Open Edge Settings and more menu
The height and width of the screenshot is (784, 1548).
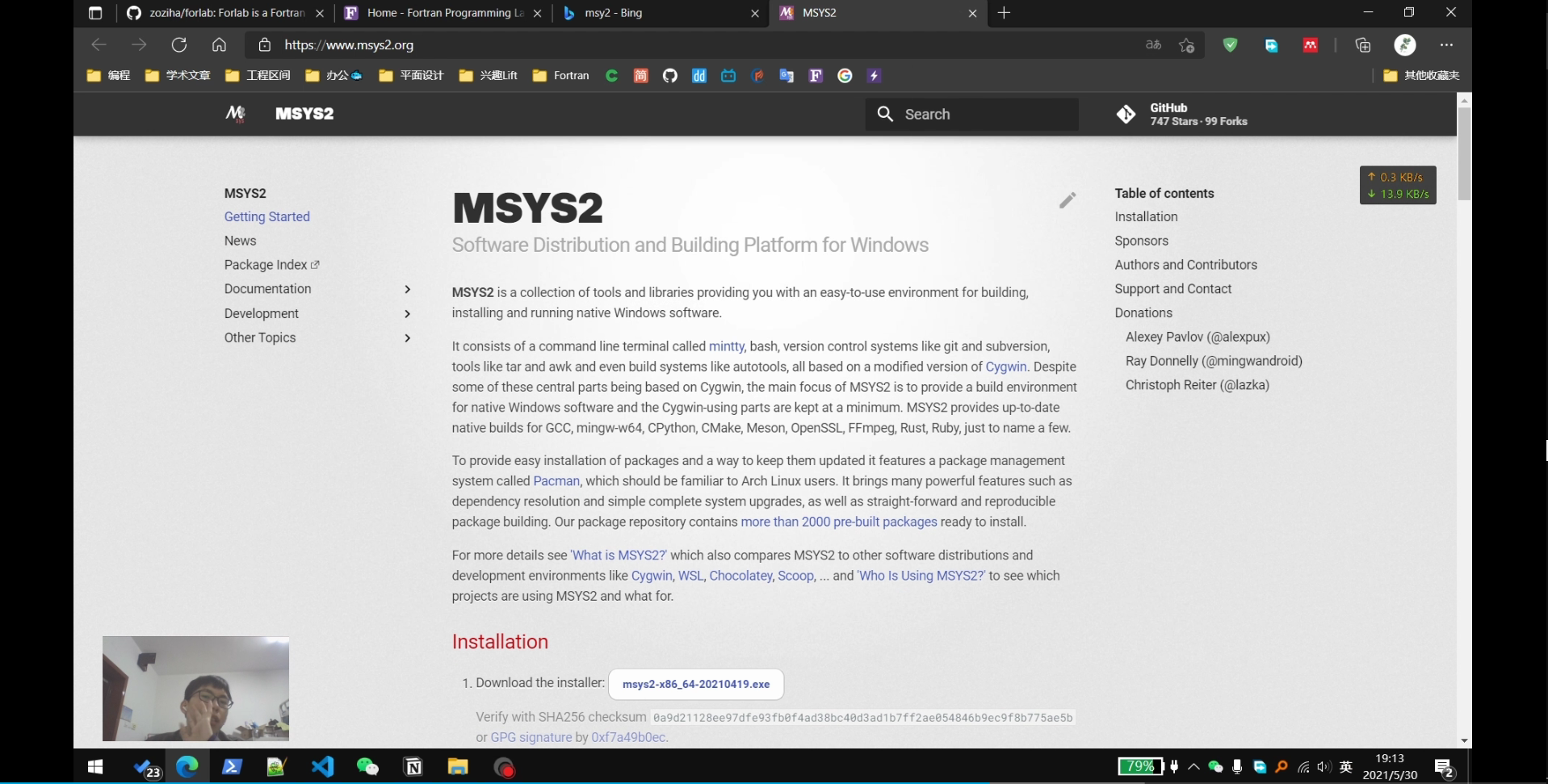[x=1446, y=45]
